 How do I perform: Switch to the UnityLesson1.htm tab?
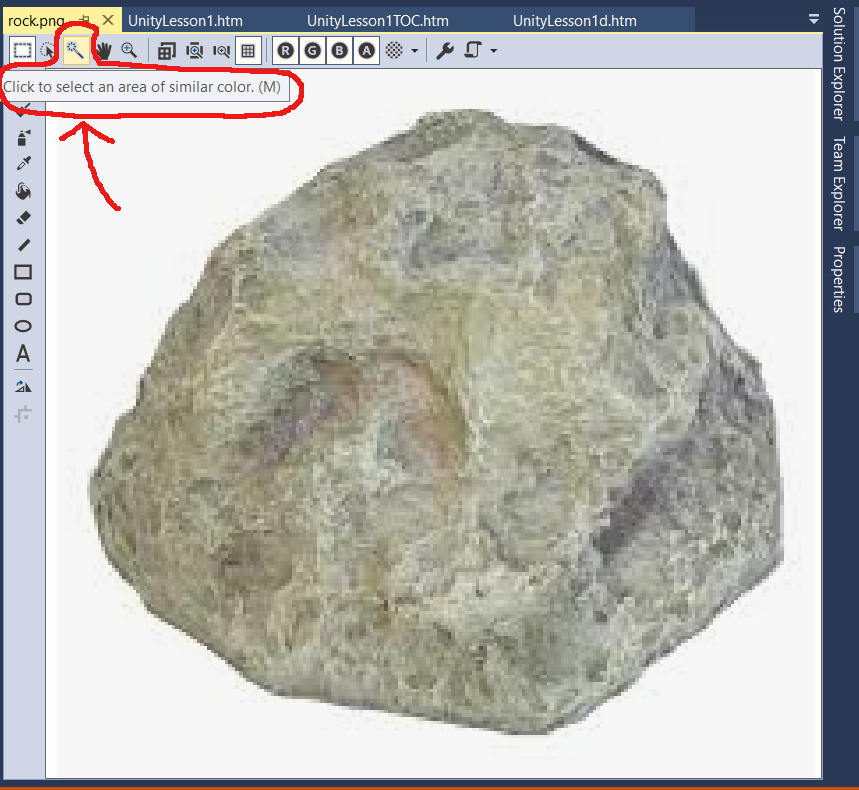pos(185,21)
